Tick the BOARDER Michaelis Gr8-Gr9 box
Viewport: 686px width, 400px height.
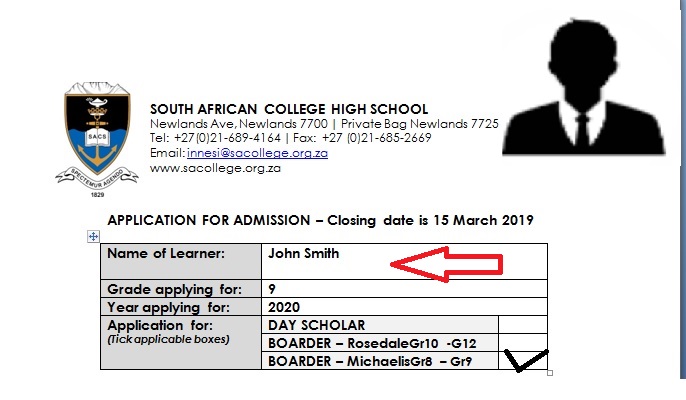(521, 360)
